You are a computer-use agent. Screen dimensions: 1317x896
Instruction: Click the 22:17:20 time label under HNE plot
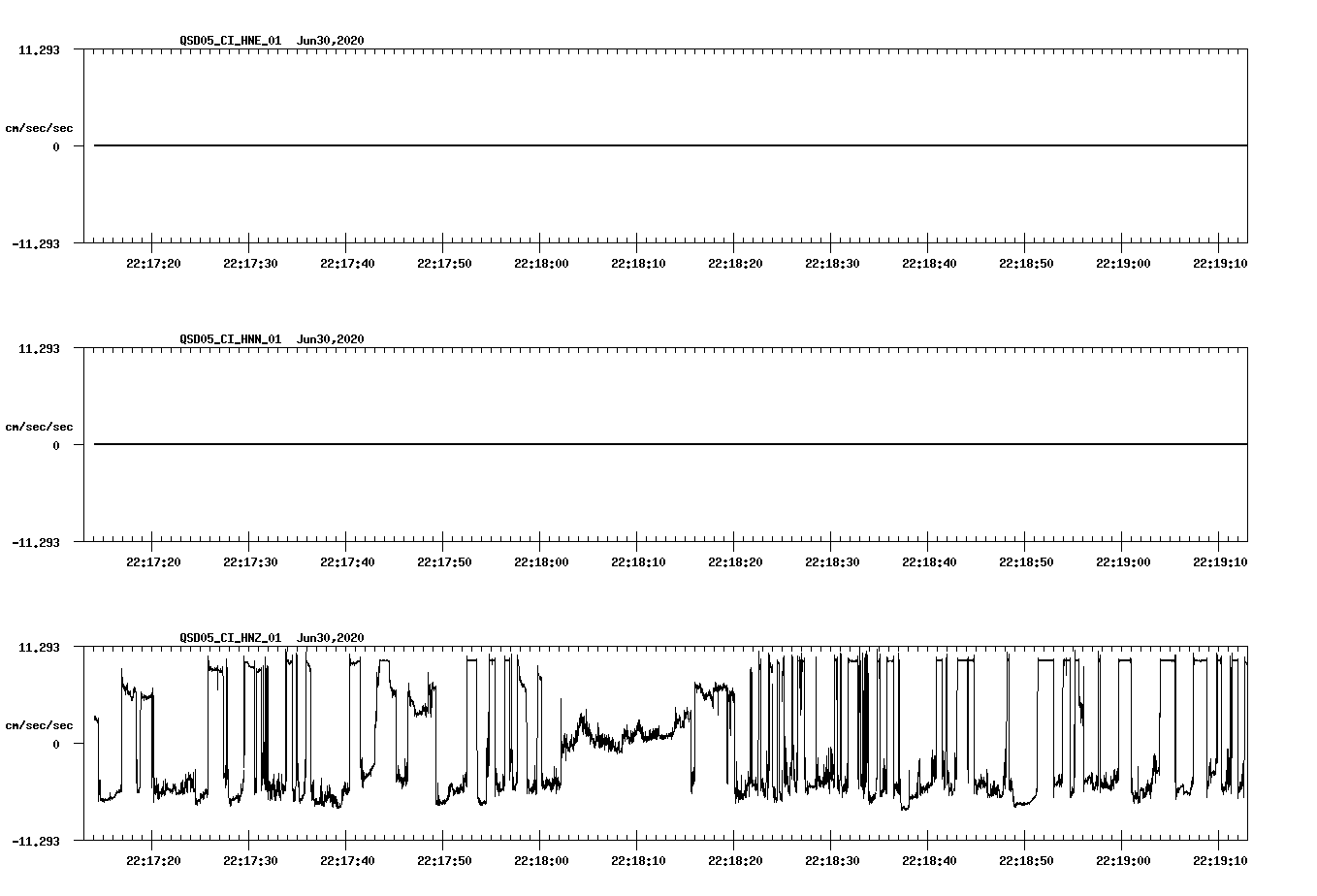[153, 264]
